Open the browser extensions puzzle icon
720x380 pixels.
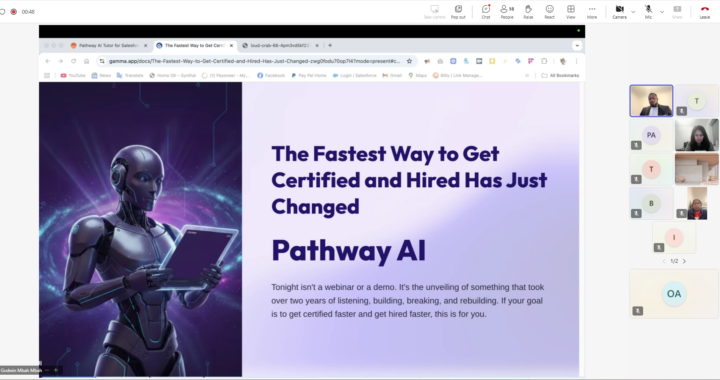pos(544,61)
